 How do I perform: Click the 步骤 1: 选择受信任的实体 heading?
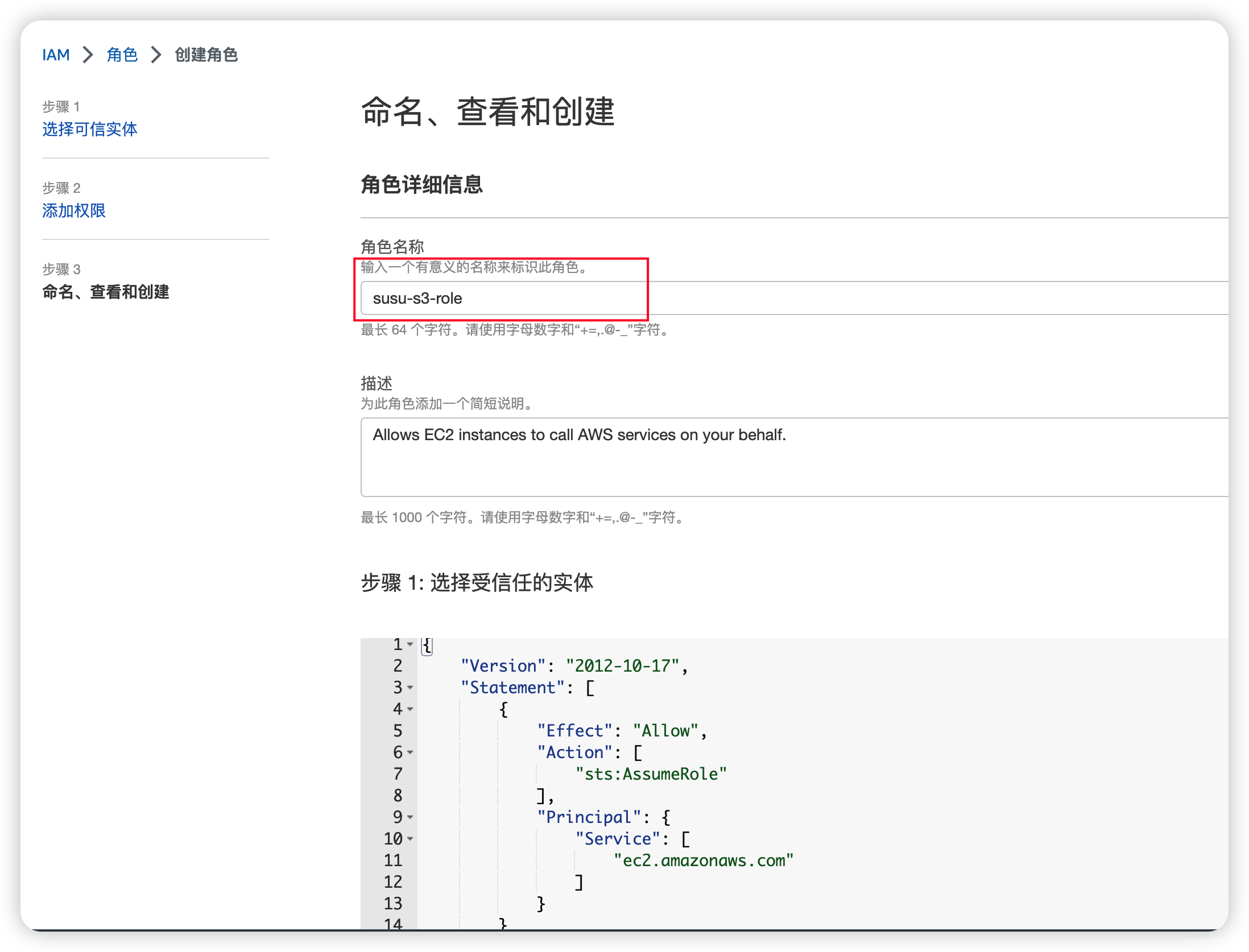pyautogui.click(x=477, y=583)
